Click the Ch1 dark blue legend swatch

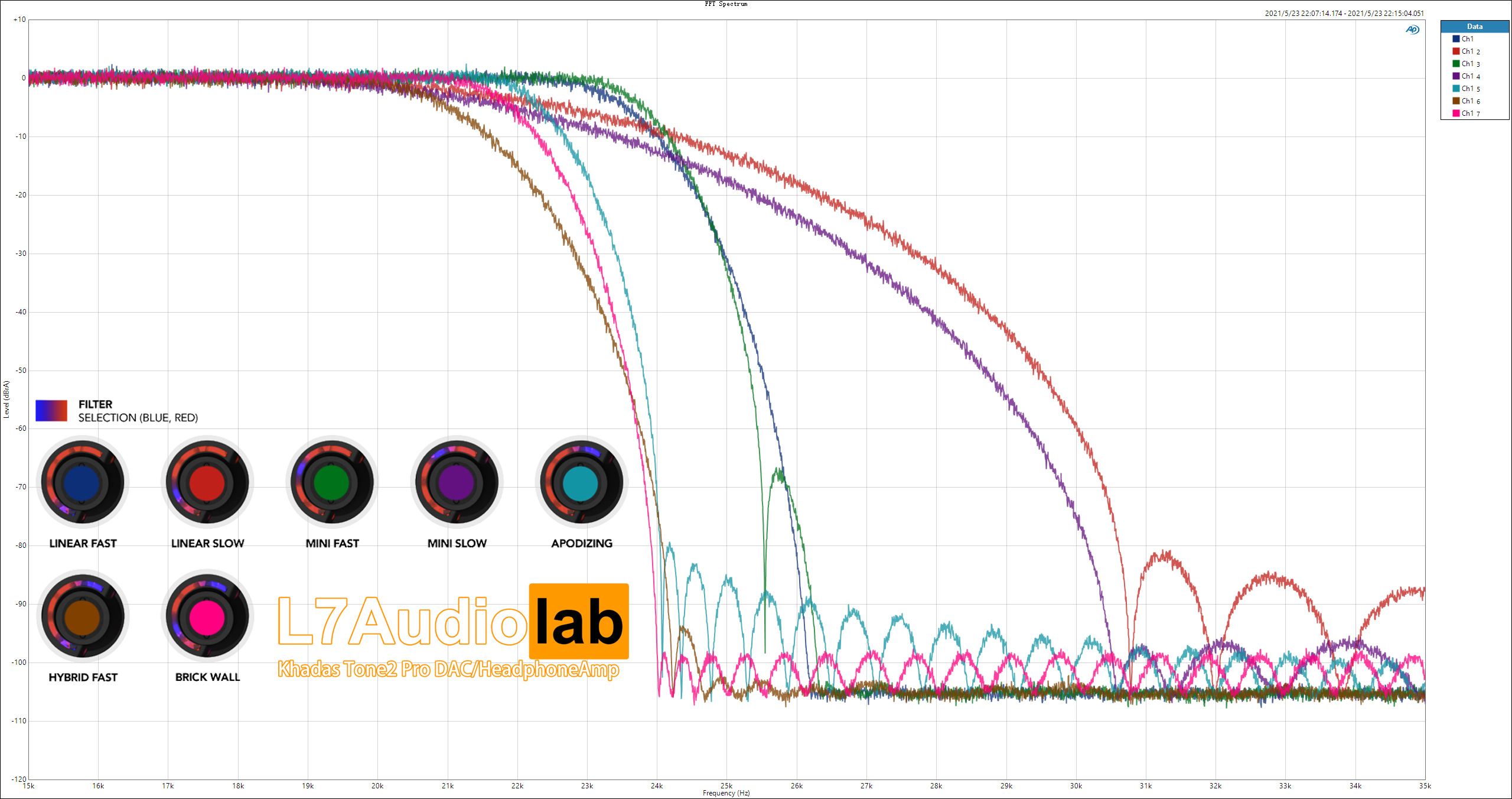[1456, 39]
